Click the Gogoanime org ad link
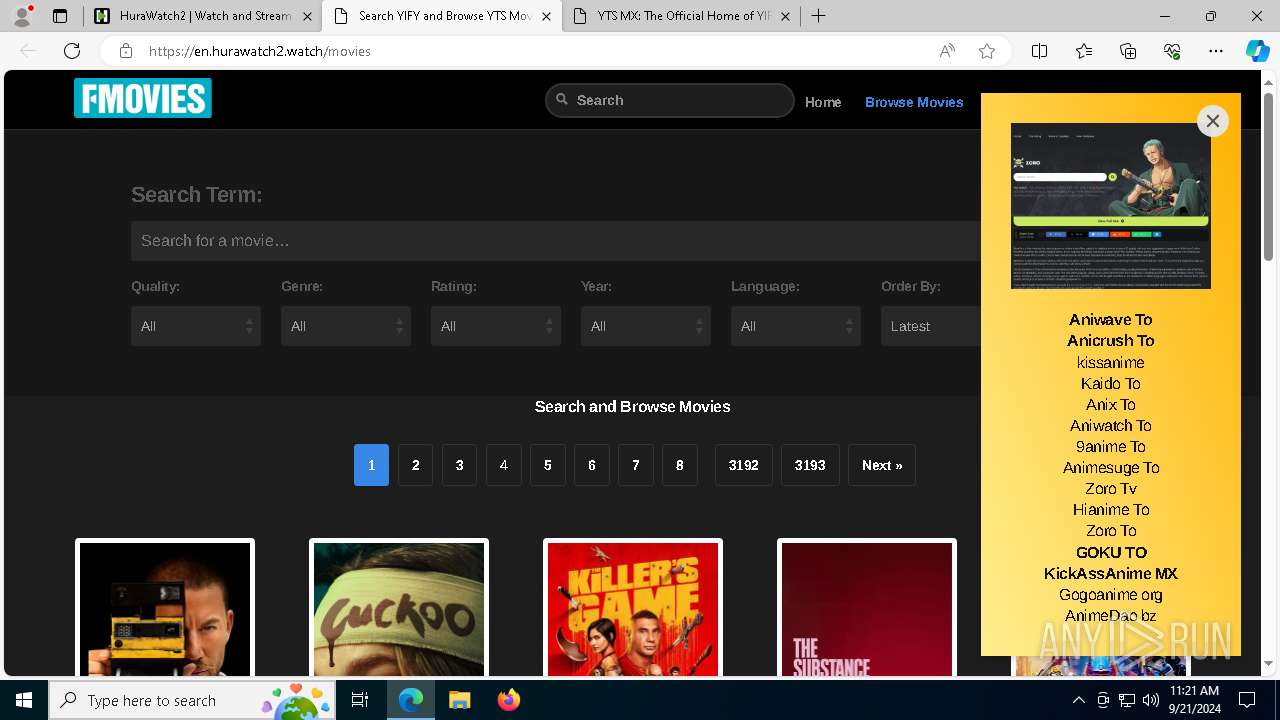This screenshot has width=1280, height=720. (1110, 594)
